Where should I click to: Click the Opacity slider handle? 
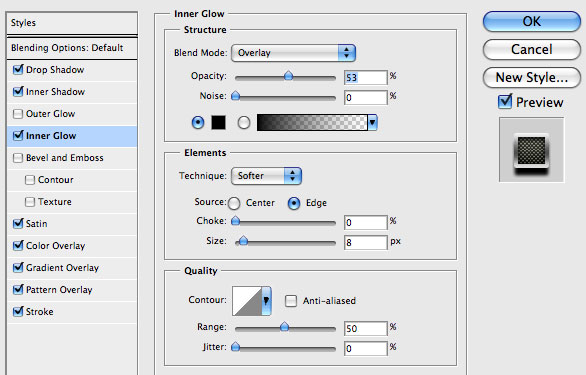288,76
